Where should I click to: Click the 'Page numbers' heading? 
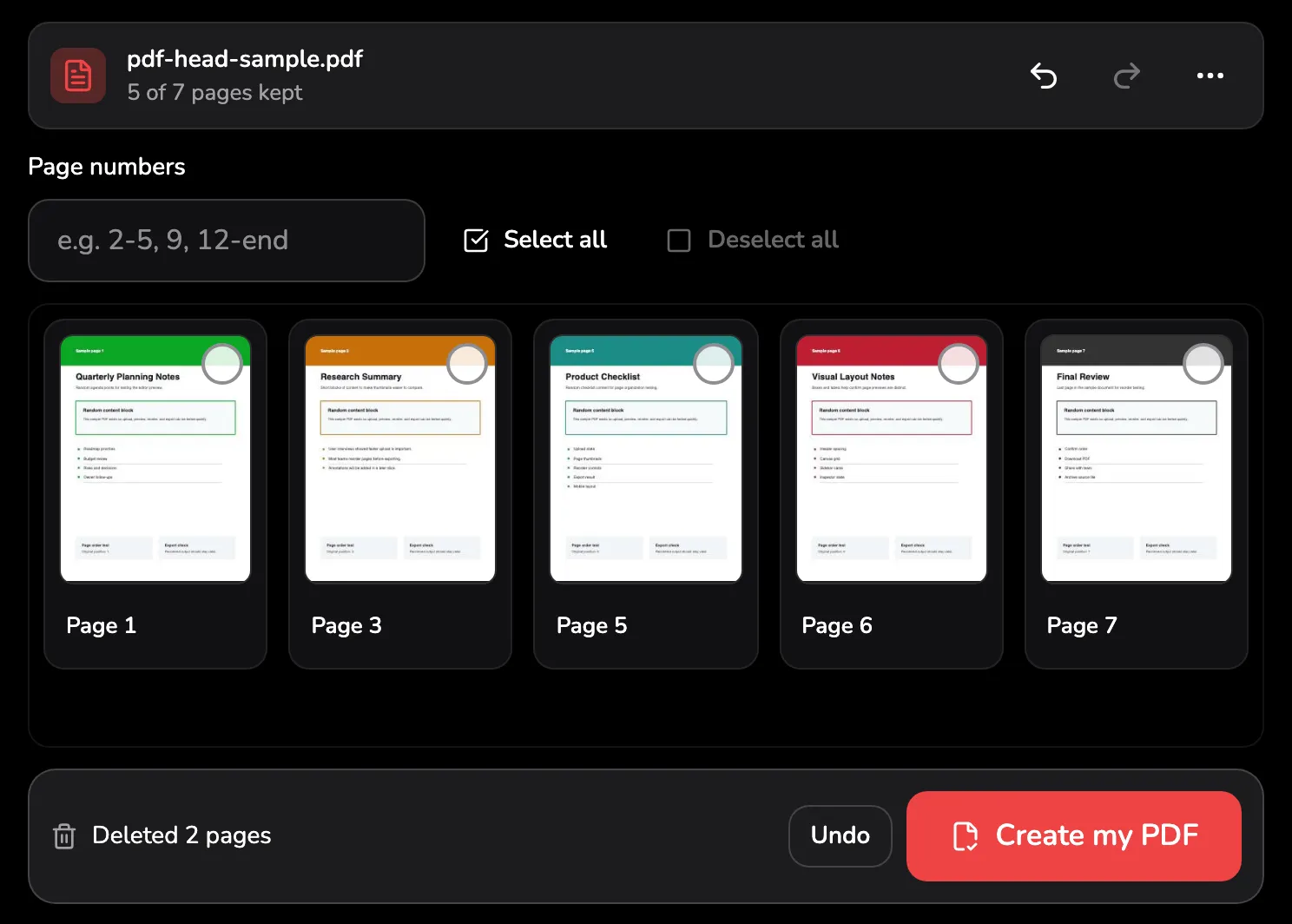pos(107,167)
